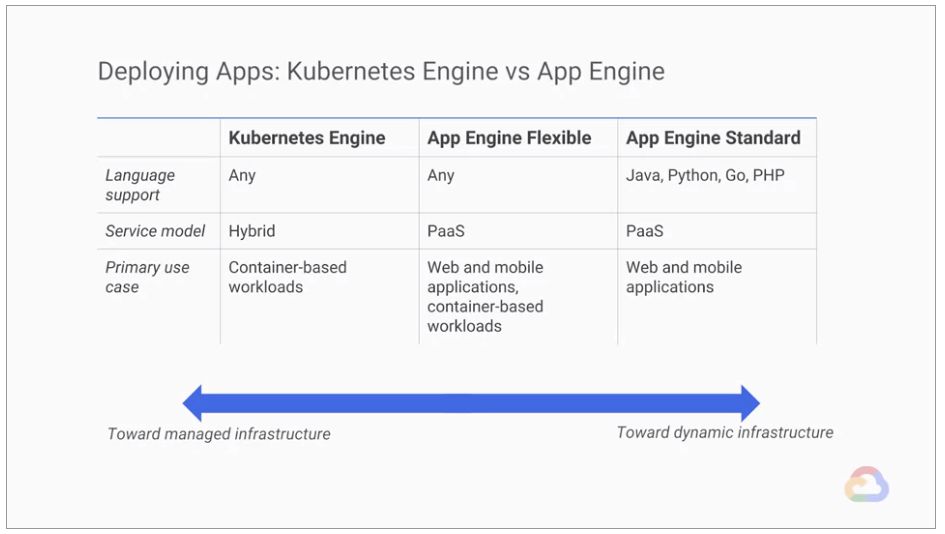945x534 pixels.
Task: Click the 'Container-based workloads' cell under Kubernetes Engine
Action: pyautogui.click(x=287, y=277)
